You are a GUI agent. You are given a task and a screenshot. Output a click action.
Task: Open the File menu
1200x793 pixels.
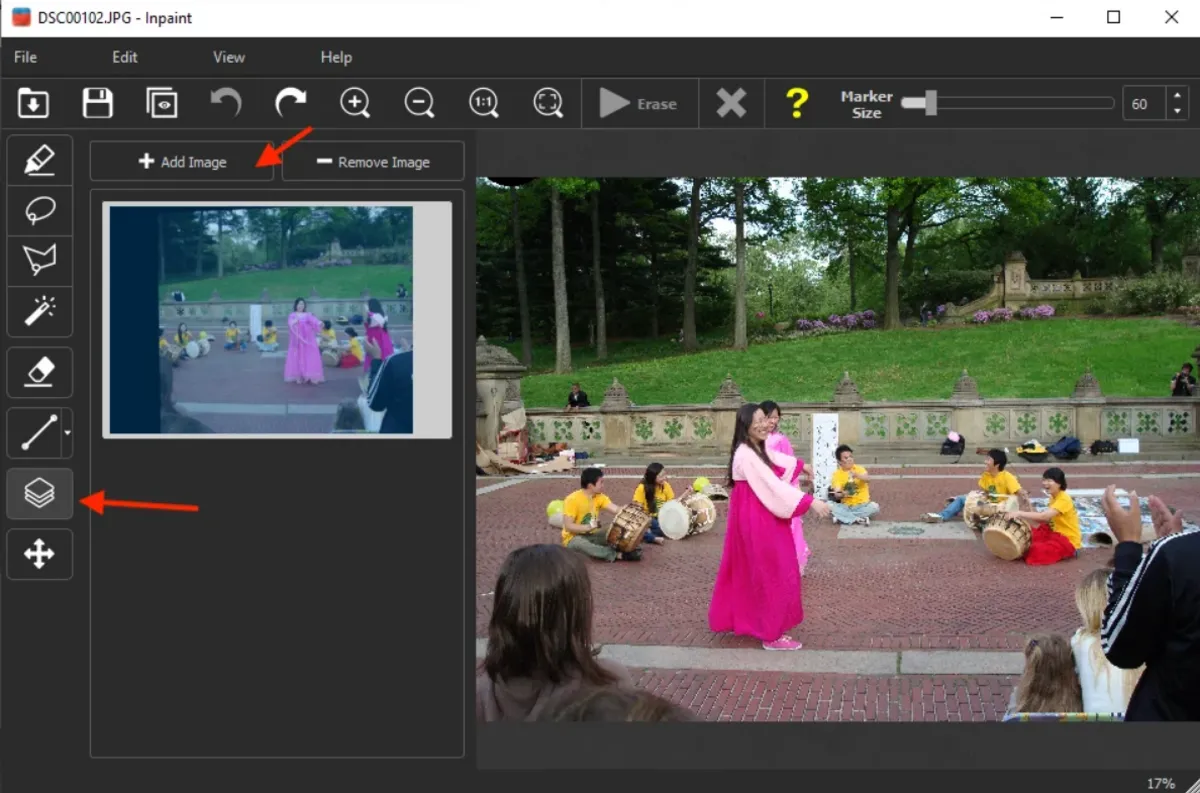click(x=24, y=57)
